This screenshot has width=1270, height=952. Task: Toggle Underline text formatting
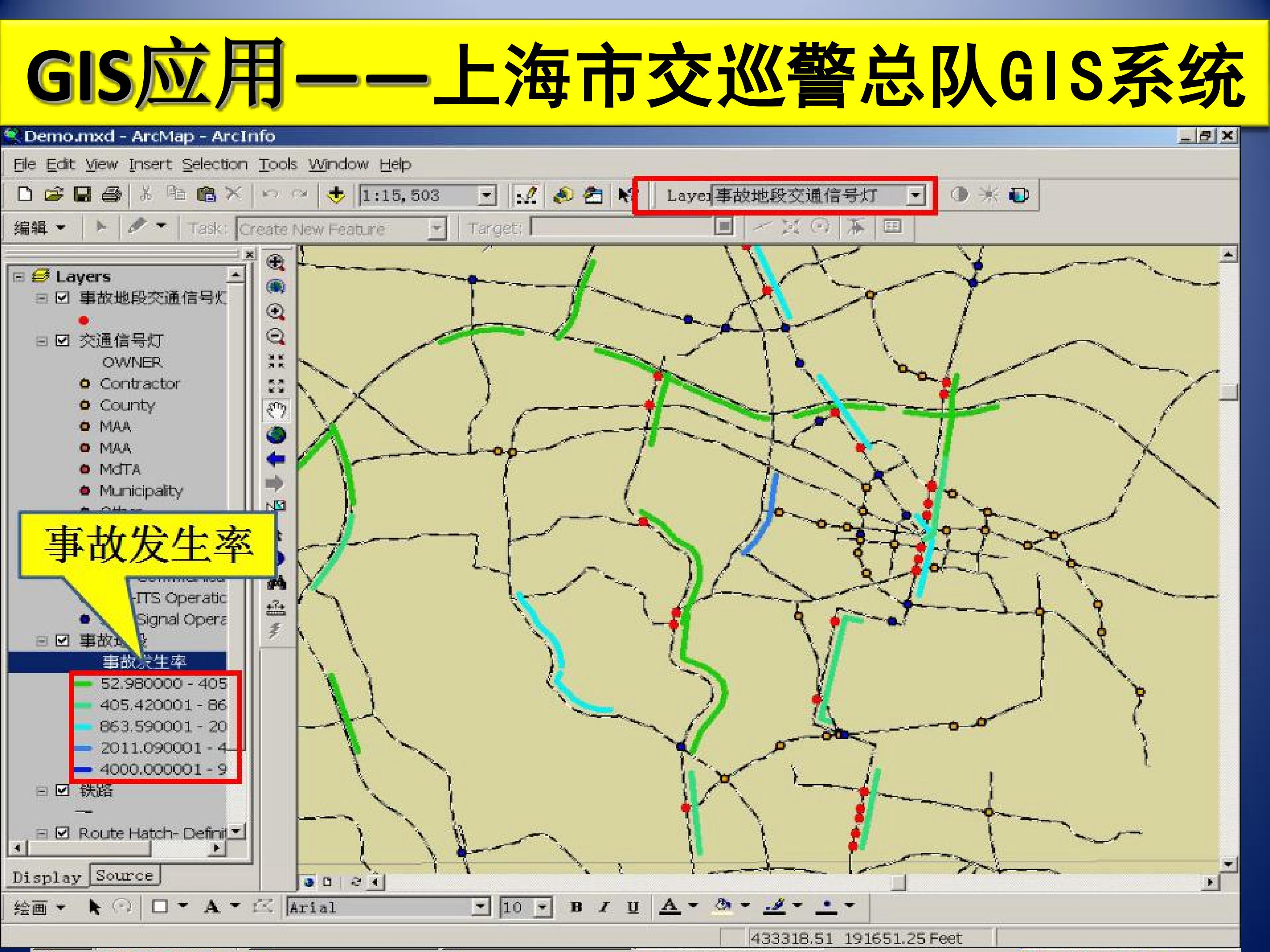(633, 907)
